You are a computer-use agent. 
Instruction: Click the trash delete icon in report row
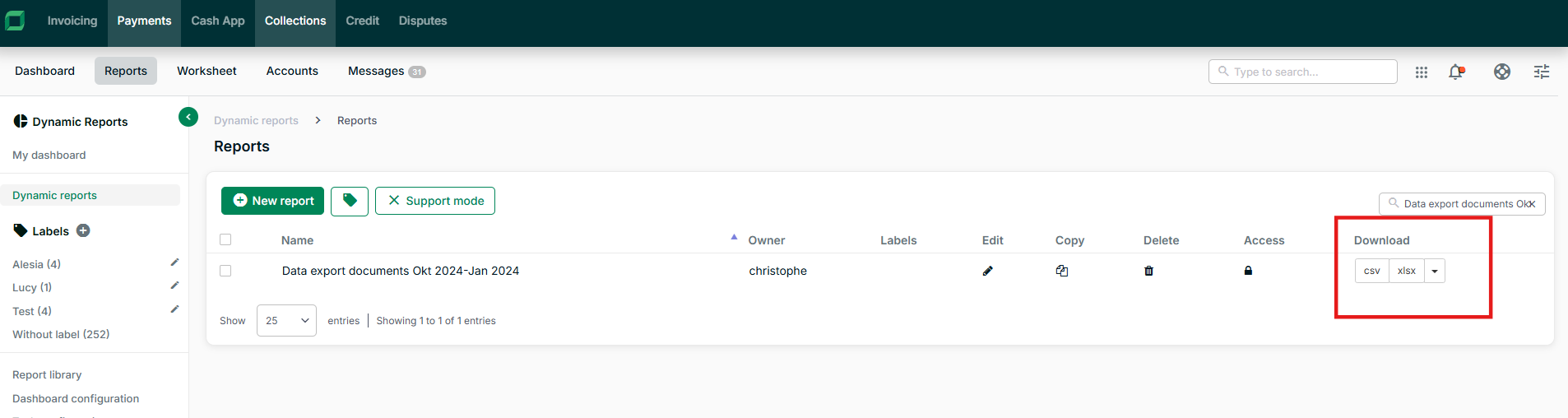tap(1148, 271)
